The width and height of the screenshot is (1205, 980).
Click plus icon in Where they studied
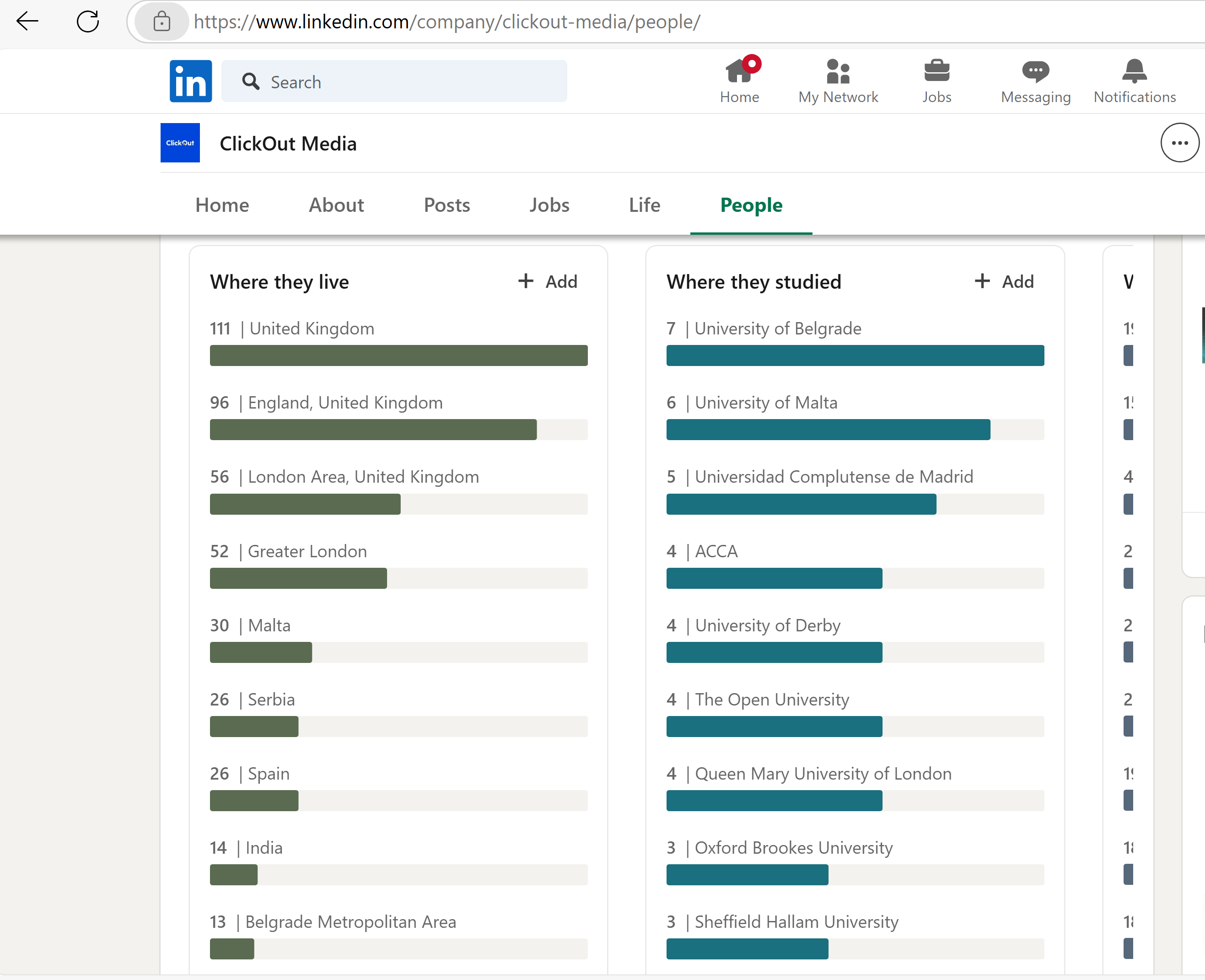coord(982,281)
